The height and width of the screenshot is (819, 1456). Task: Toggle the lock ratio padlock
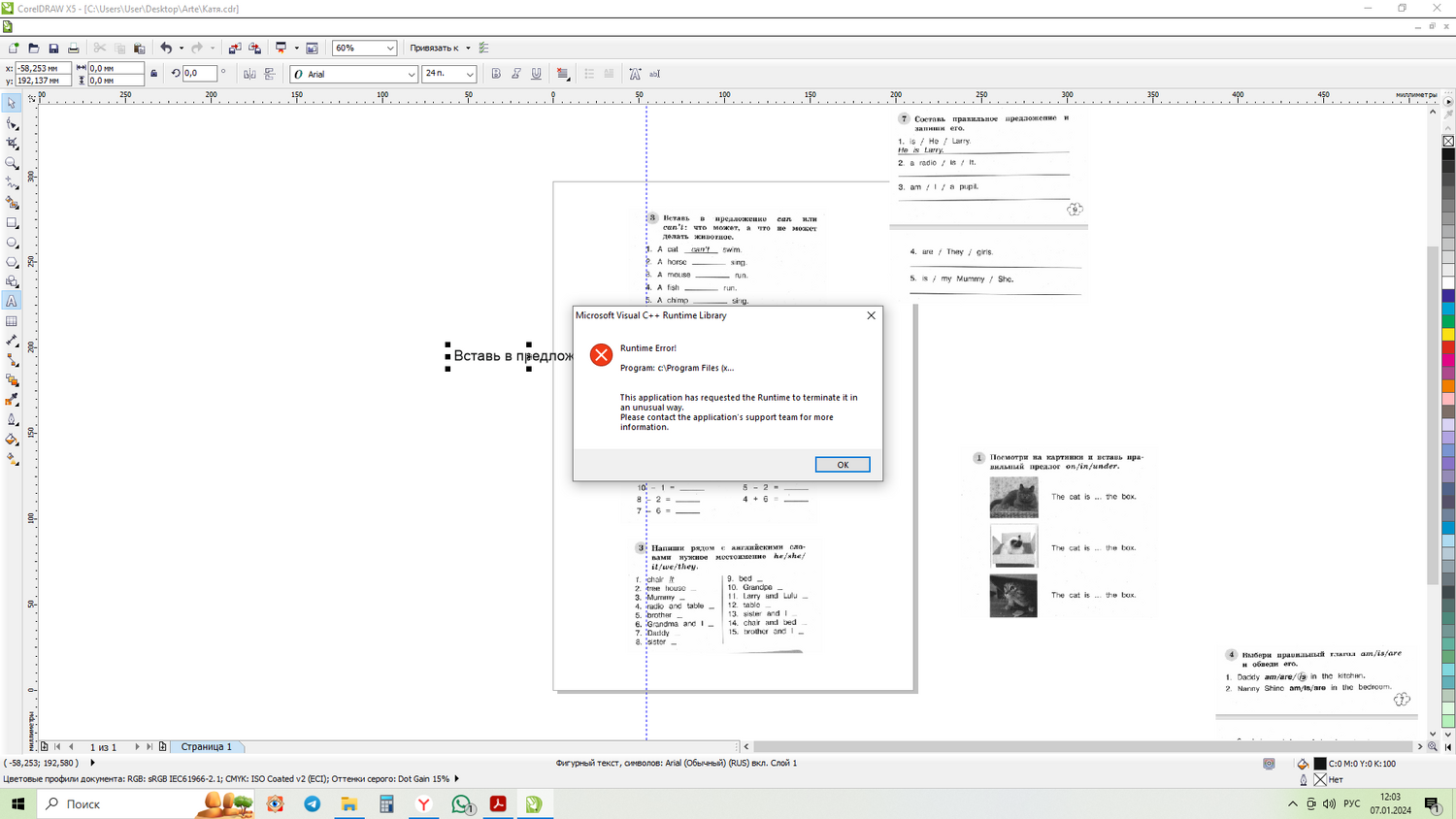tap(153, 74)
